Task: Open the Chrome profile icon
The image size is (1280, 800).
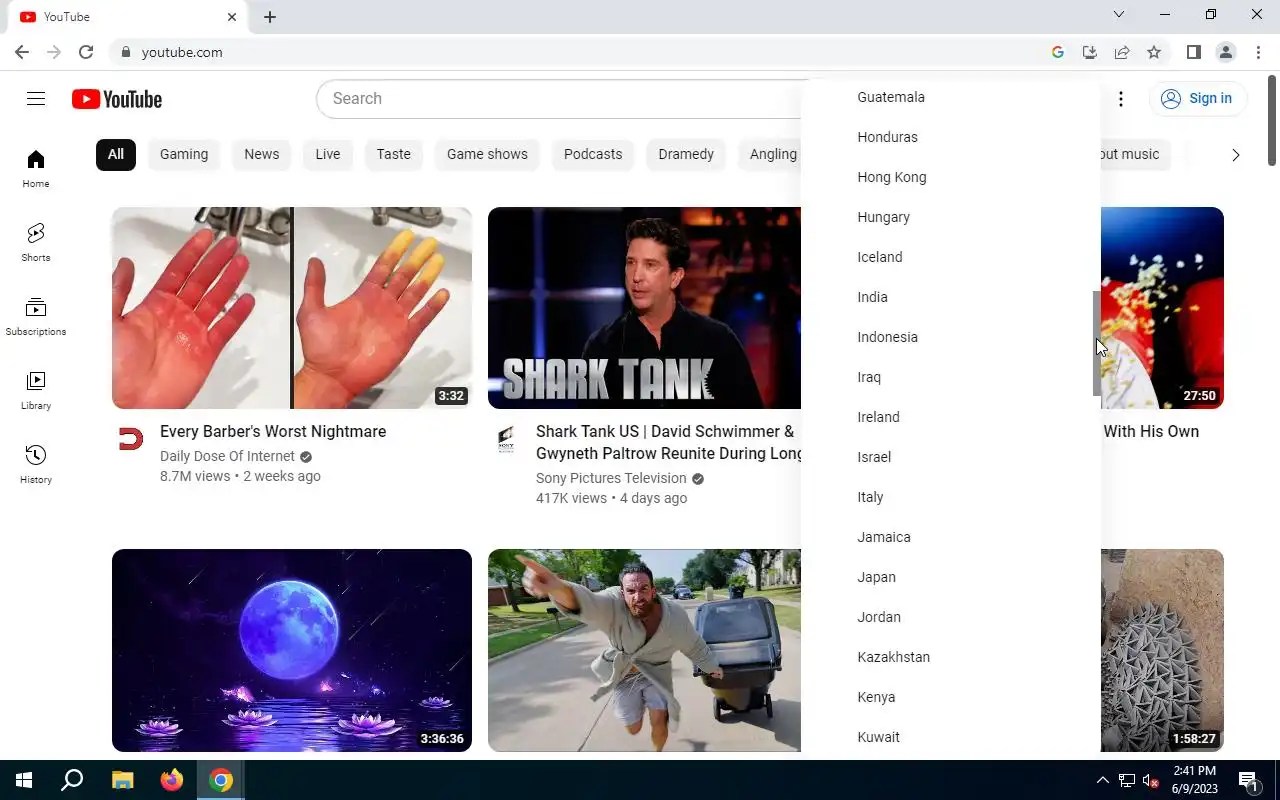Action: coord(1226,52)
